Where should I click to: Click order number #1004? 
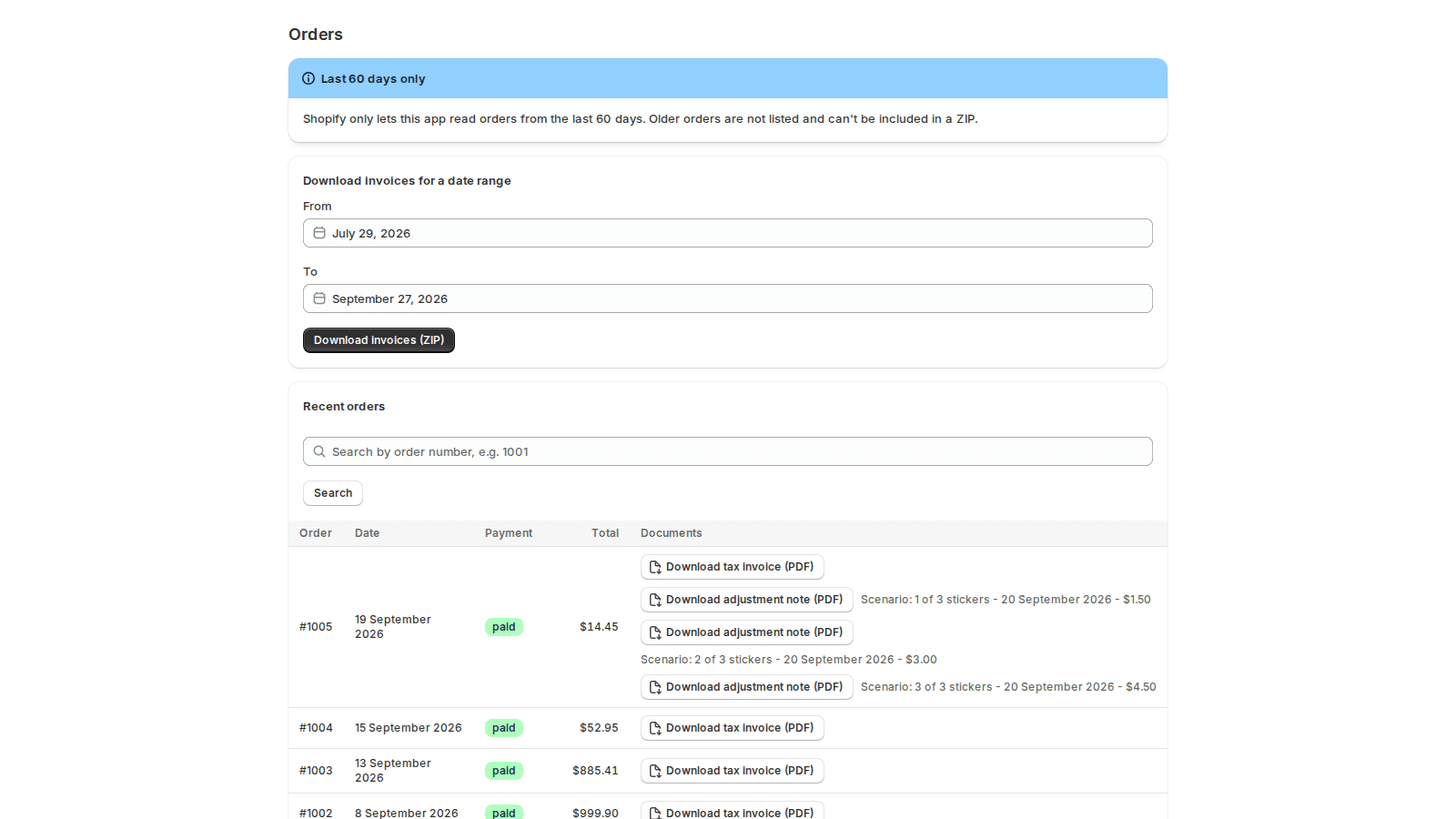pyautogui.click(x=316, y=728)
